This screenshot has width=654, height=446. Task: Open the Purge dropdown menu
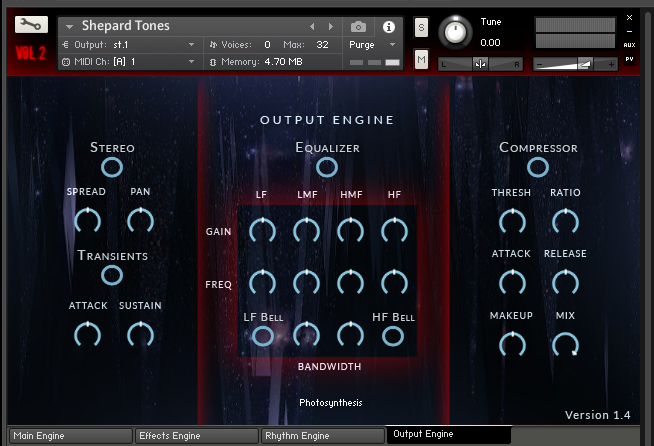click(x=372, y=45)
